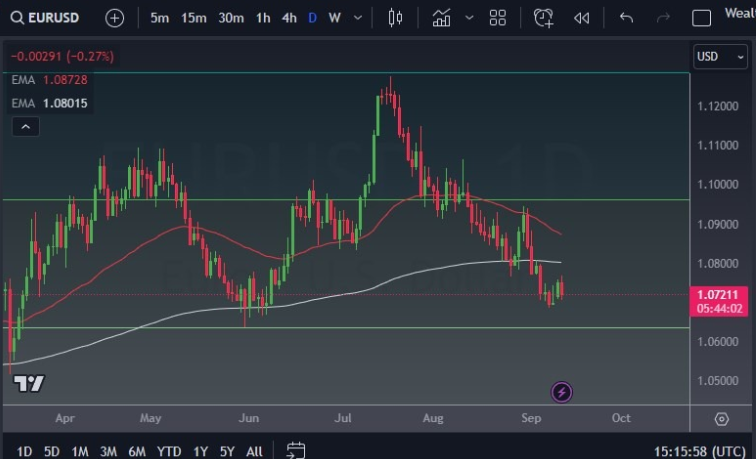Select the 5Y date range
The image size is (756, 459).
(227, 450)
